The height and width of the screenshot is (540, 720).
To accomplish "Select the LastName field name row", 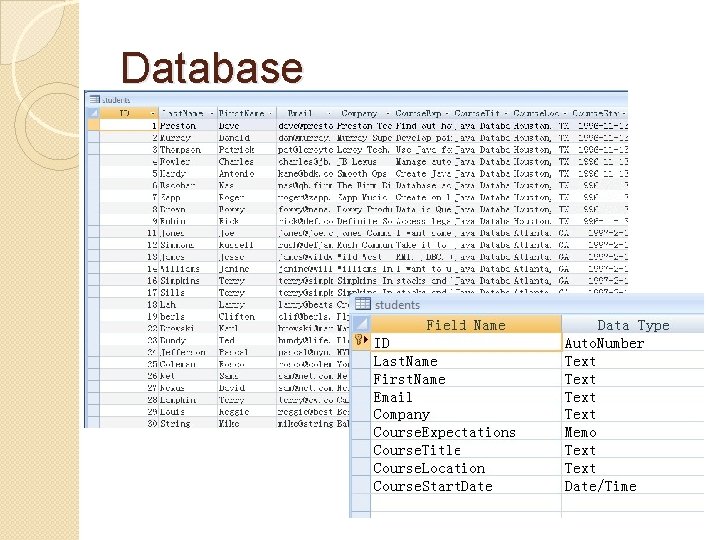I will click(x=466, y=361).
